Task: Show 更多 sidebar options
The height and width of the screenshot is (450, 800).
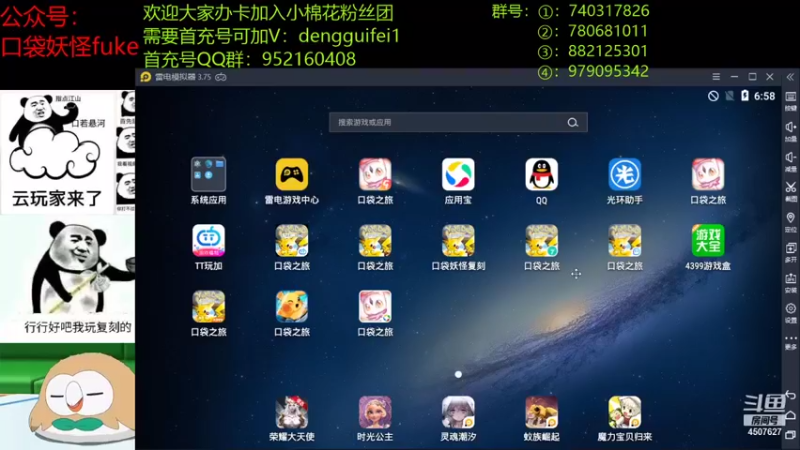Action: [790, 342]
